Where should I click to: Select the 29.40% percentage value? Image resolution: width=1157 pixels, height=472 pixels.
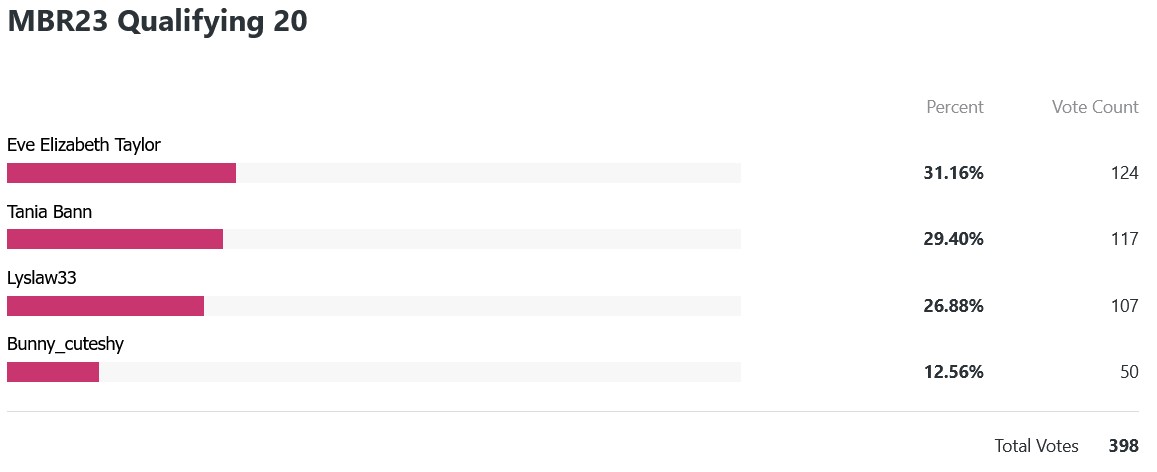point(953,240)
